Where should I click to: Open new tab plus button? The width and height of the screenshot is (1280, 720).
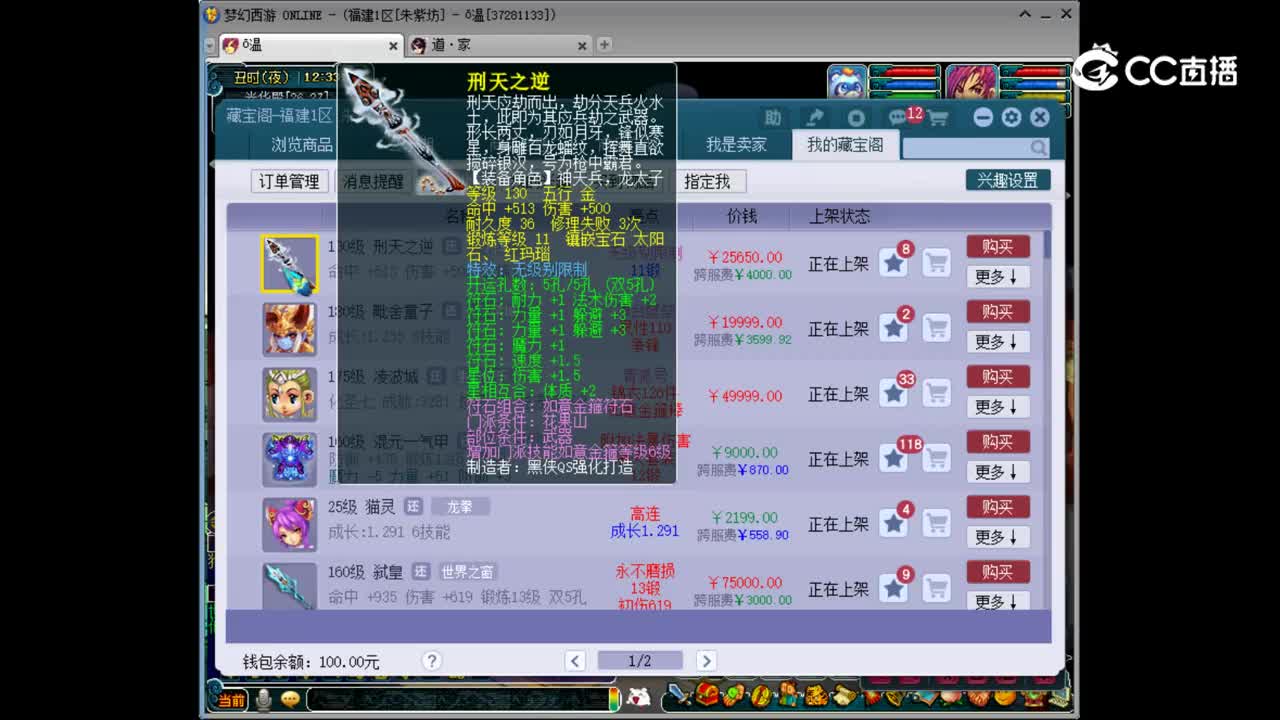point(604,45)
